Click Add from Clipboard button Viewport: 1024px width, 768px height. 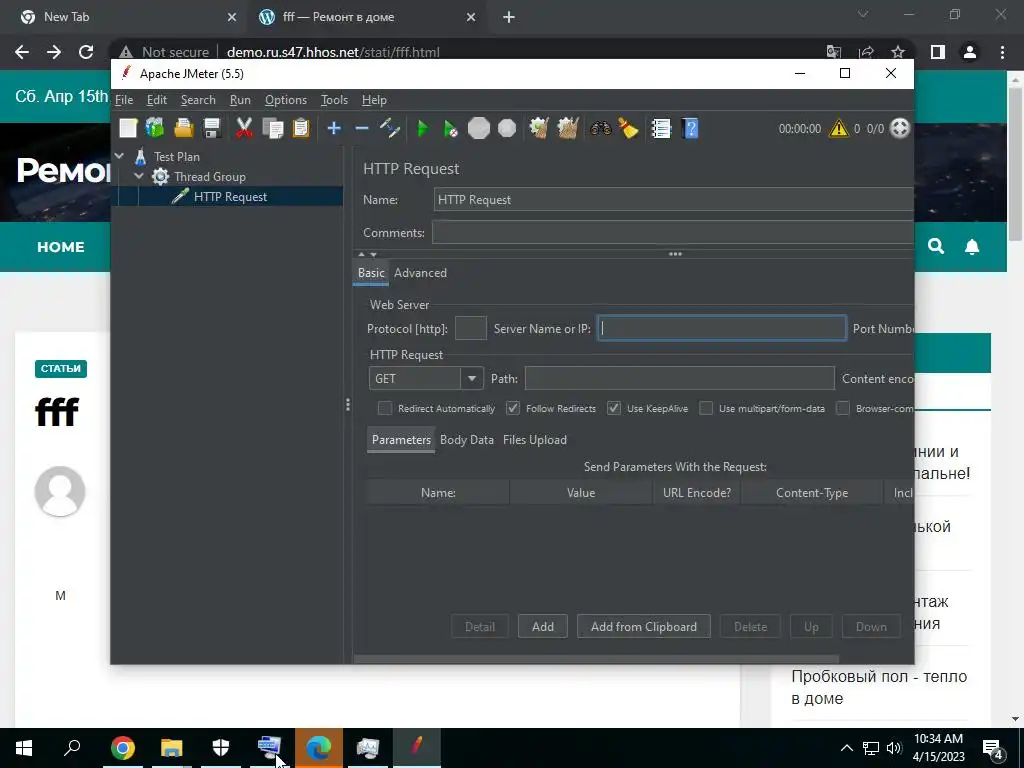click(643, 626)
